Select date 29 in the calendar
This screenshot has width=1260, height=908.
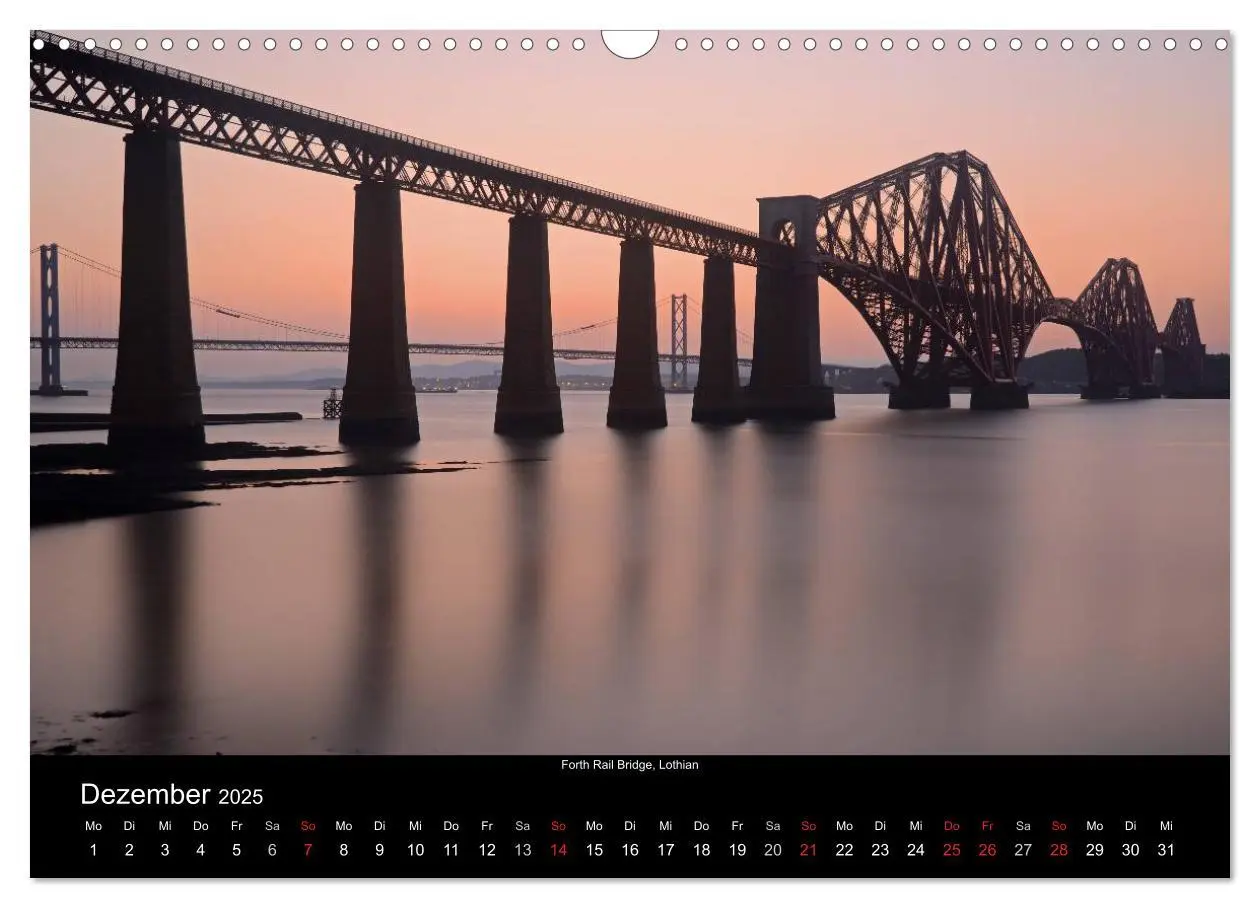(x=1095, y=850)
